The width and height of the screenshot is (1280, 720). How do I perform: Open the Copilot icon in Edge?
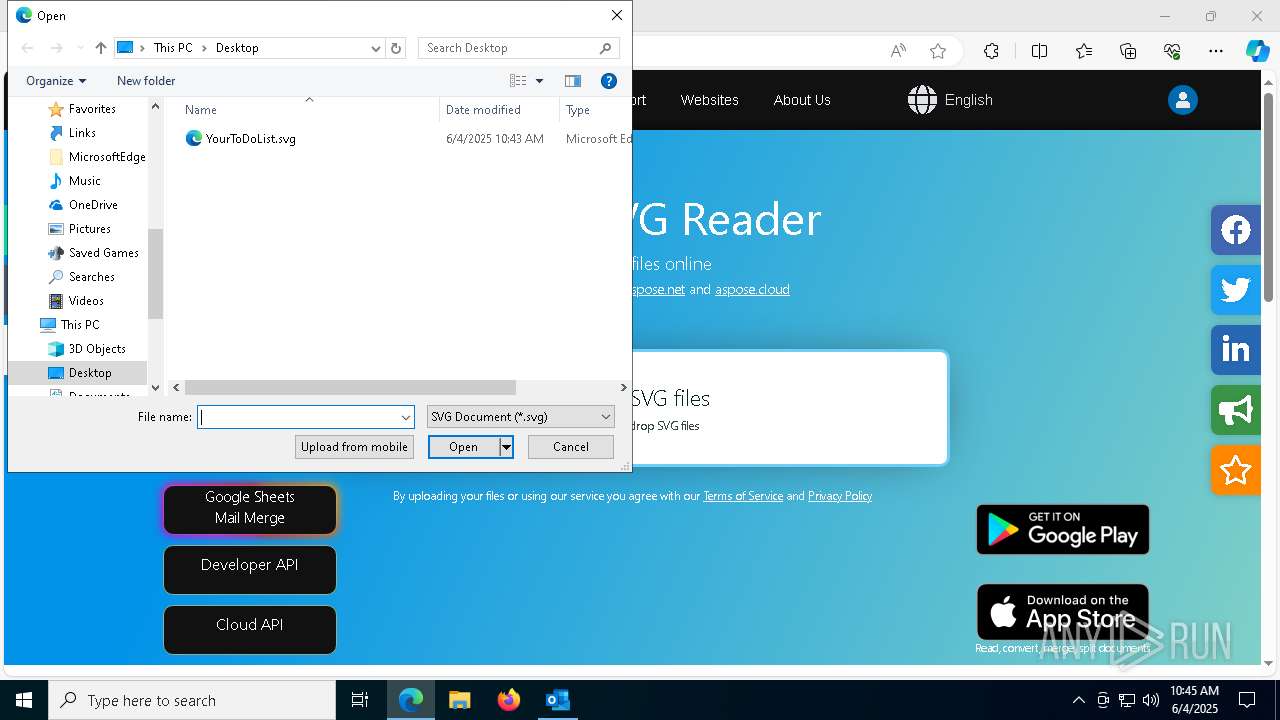pos(1257,51)
